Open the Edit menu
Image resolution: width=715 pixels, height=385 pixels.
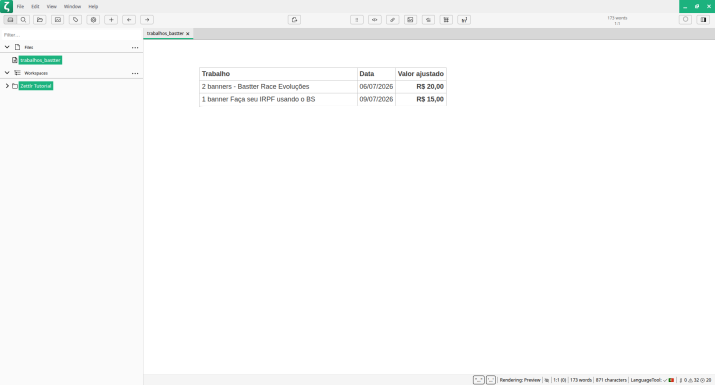(35, 6)
